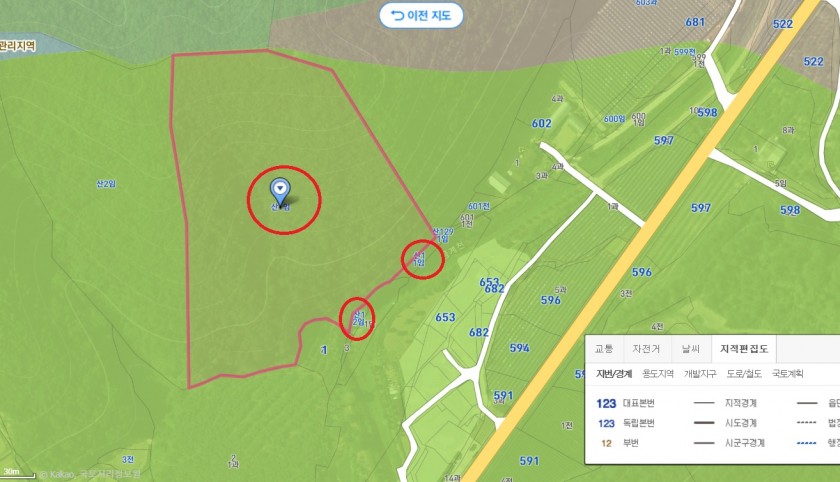Show the 개발지구 legend category
840x482 pixels.
700,374
